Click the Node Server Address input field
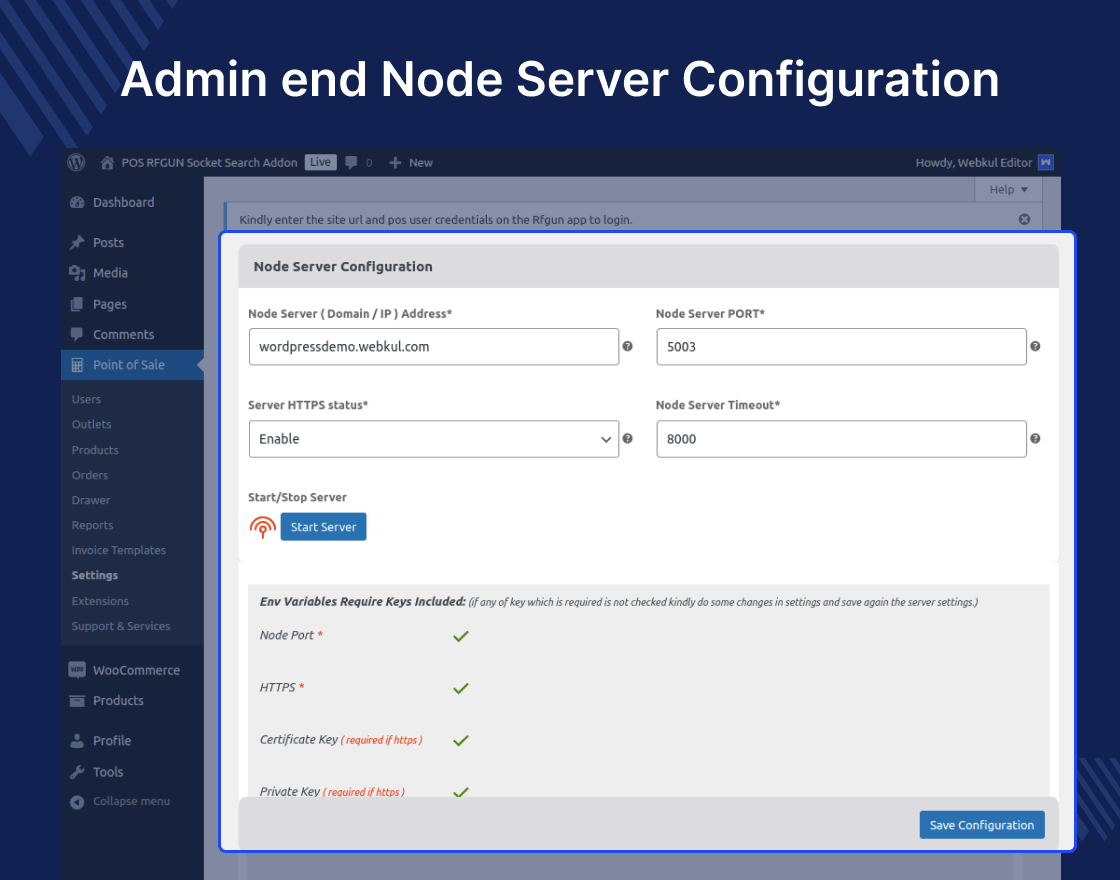Screen dimensions: 1120x880 click(x=434, y=346)
